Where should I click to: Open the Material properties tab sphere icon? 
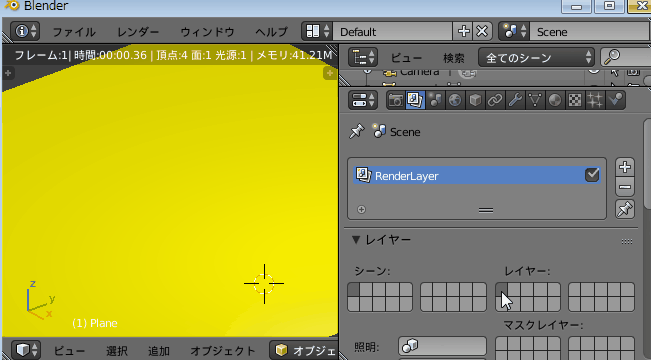[555, 100]
